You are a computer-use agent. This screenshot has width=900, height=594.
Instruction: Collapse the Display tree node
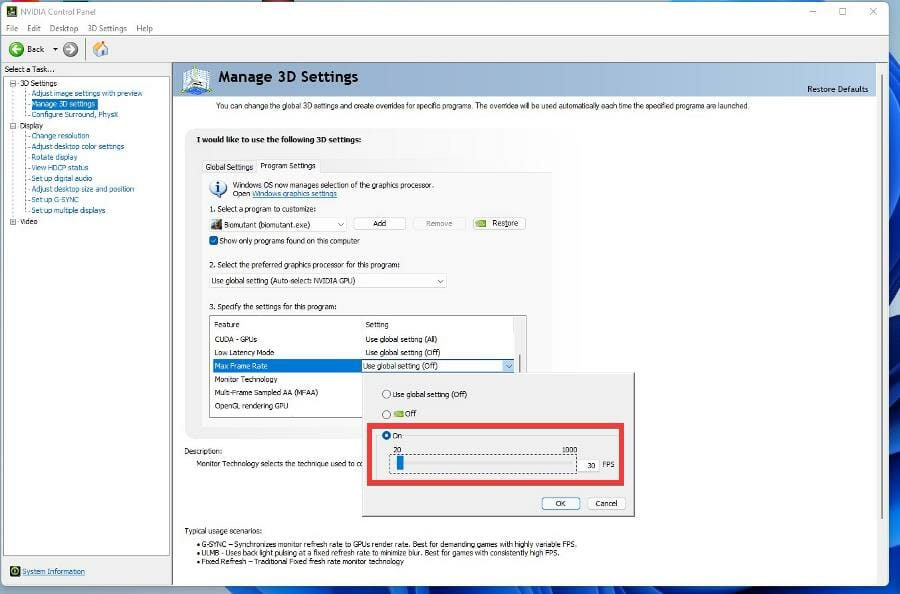tap(13, 126)
